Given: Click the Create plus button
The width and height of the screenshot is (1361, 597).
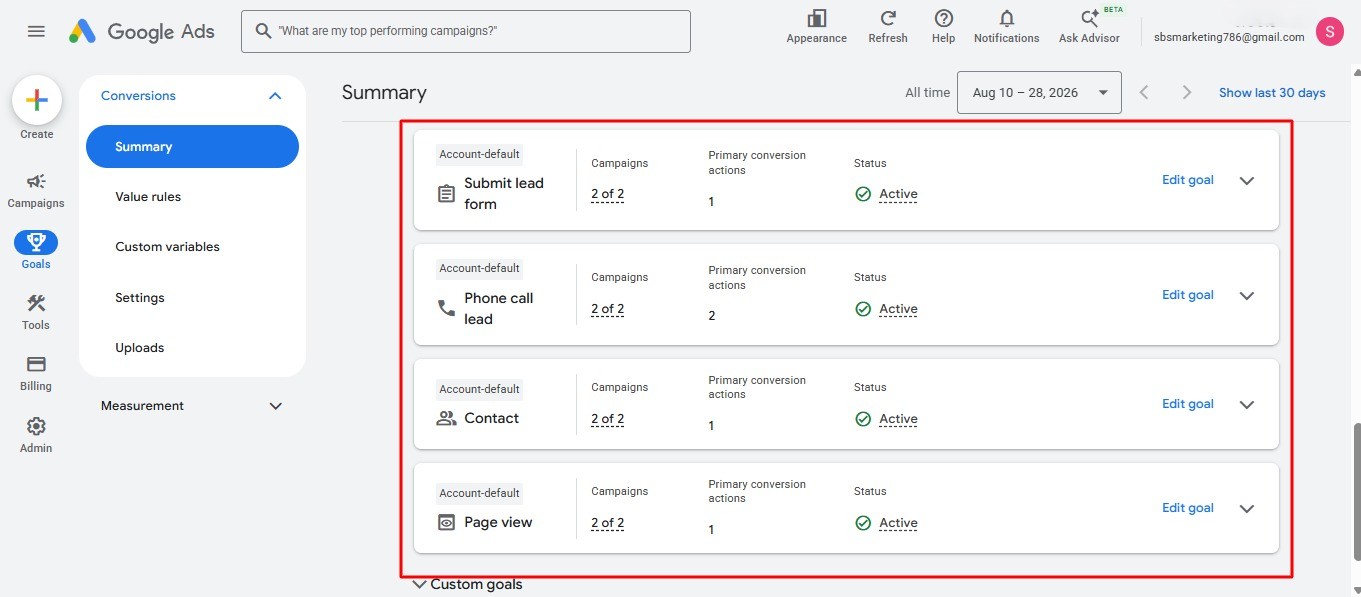Looking at the screenshot, I should 37,100.
